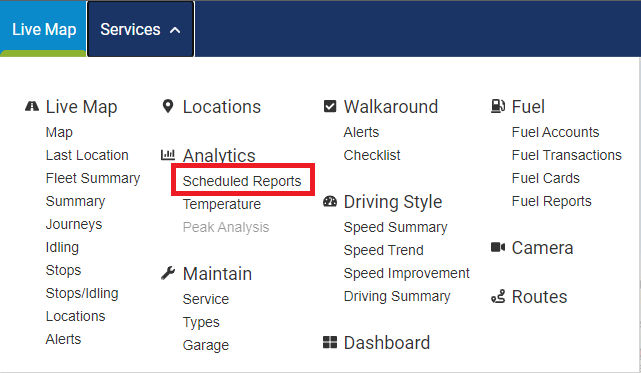Collapse the Services dropdown chevron
This screenshot has width=641, height=373.
175,30
